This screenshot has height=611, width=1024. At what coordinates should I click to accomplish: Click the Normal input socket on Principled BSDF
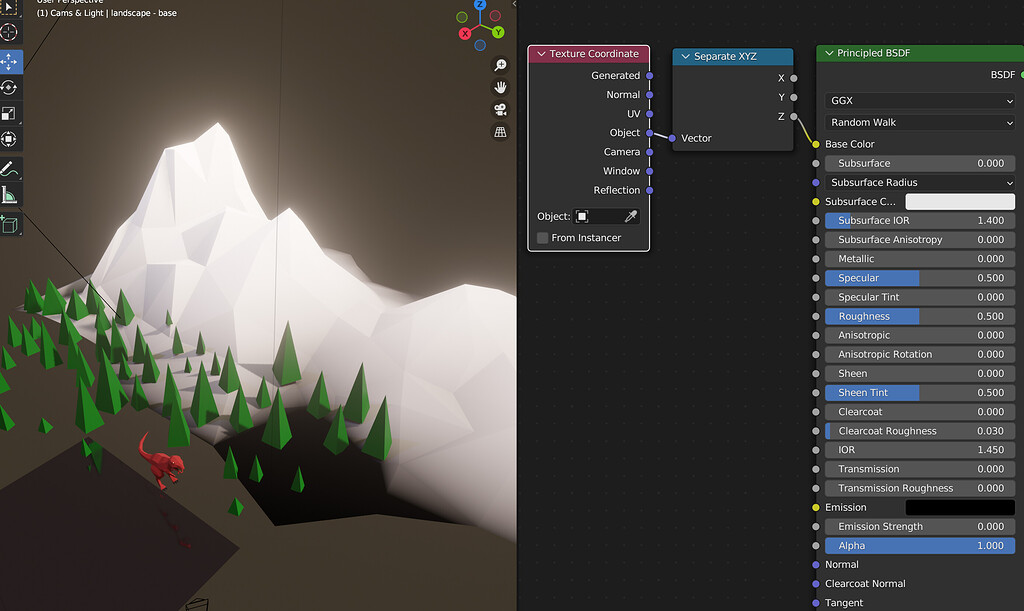tap(816, 565)
